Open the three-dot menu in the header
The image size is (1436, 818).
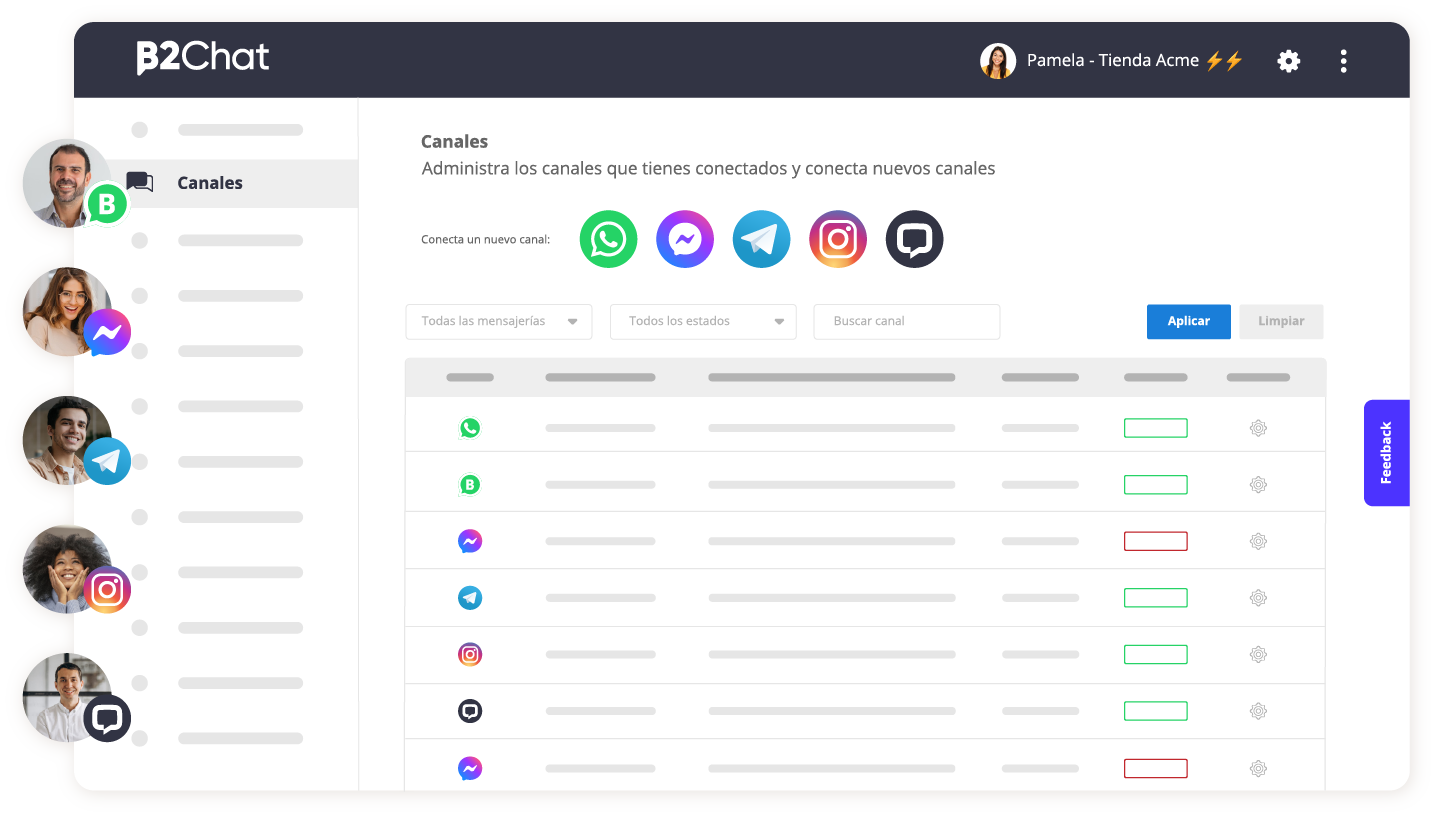click(1343, 61)
